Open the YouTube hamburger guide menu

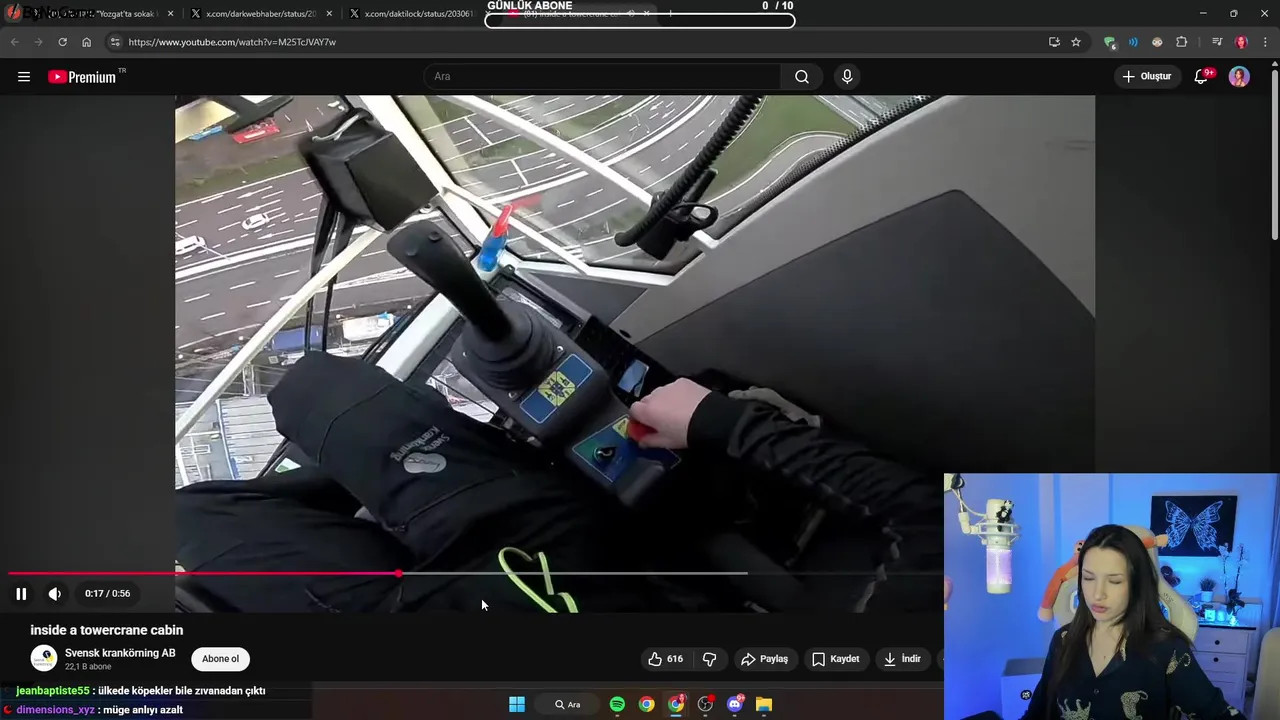coord(24,77)
